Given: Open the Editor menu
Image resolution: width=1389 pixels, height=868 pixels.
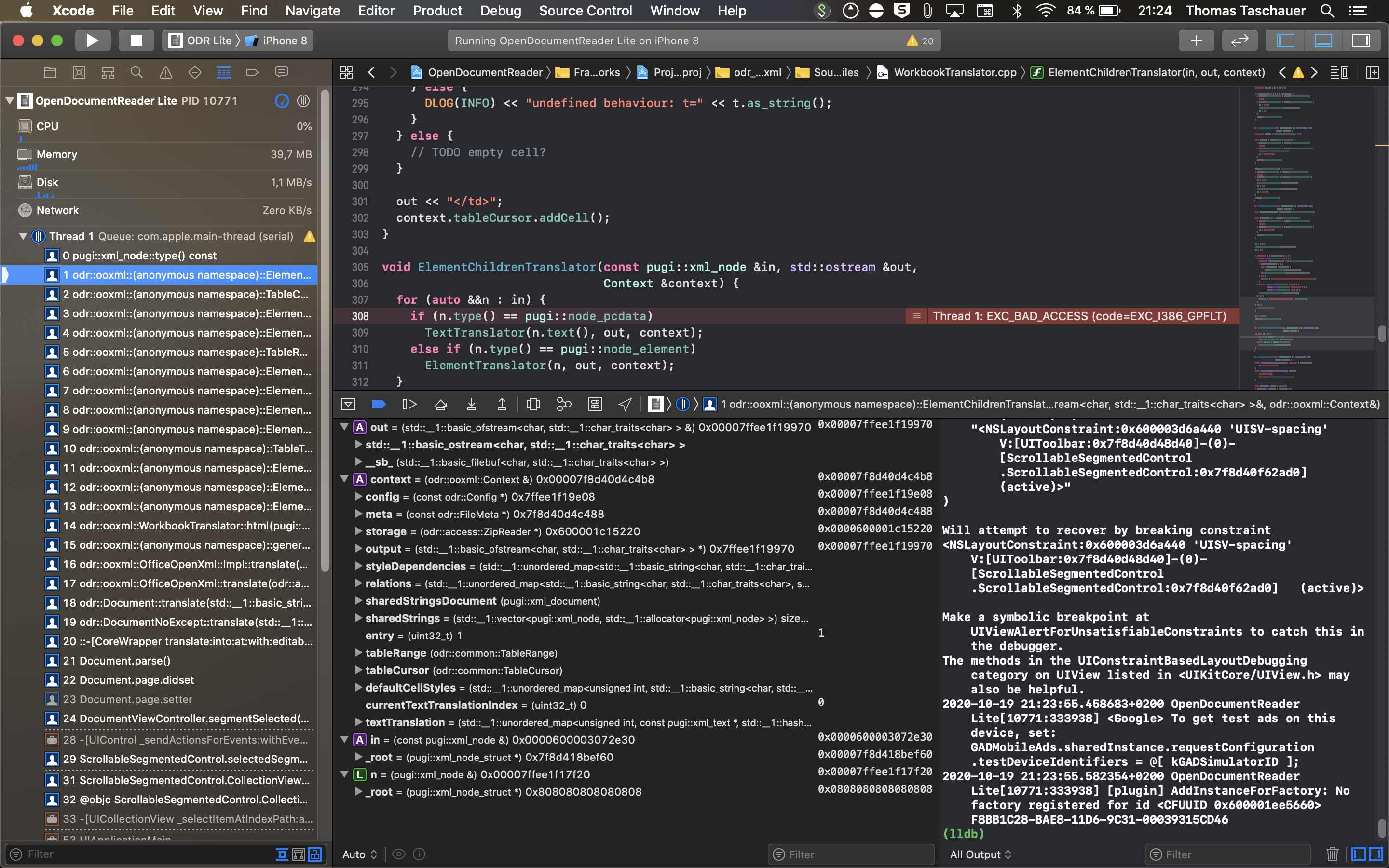Looking at the screenshot, I should pyautogui.click(x=376, y=10).
